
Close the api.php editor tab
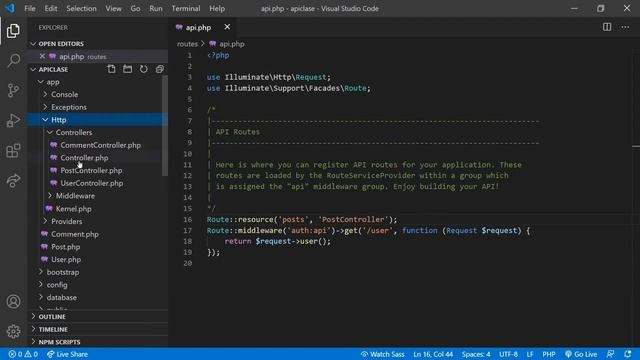pyautogui.click(x=227, y=27)
